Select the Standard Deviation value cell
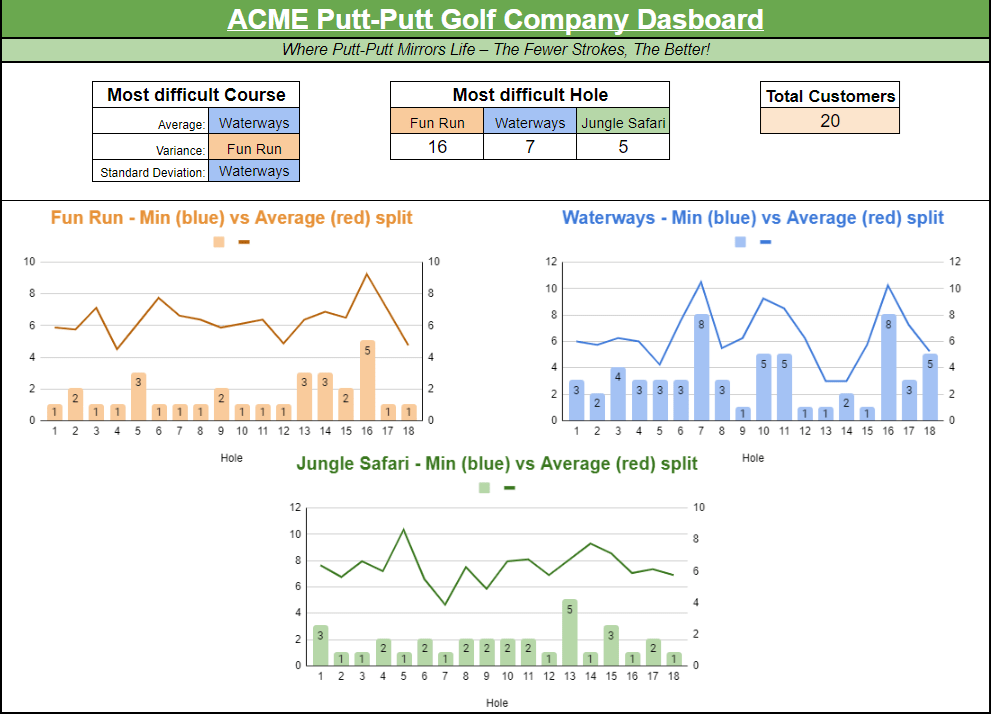The height and width of the screenshot is (714, 991). click(x=254, y=171)
